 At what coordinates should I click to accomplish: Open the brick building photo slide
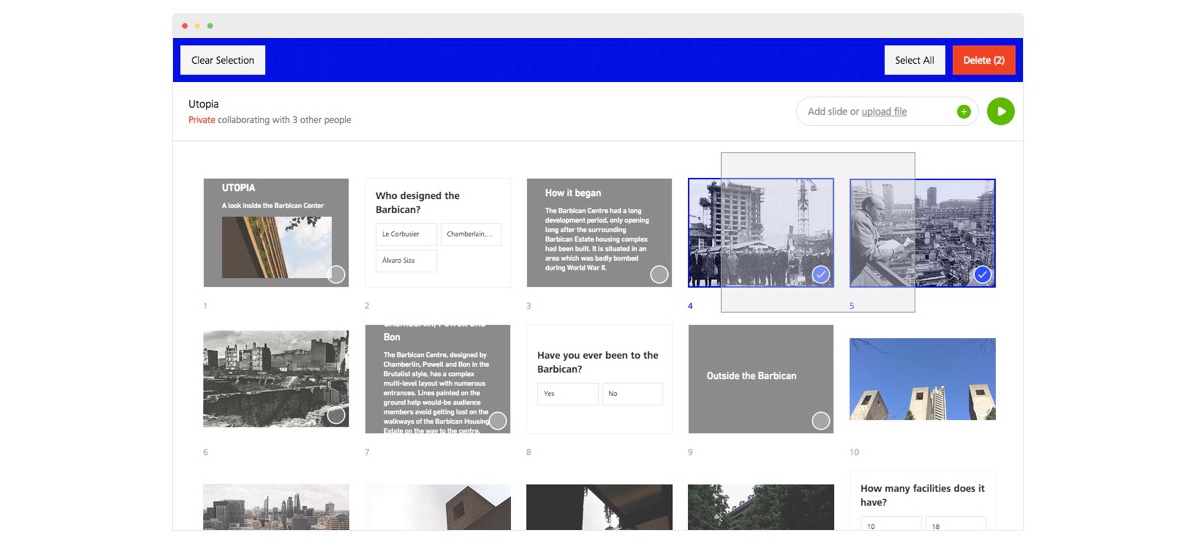click(438, 507)
